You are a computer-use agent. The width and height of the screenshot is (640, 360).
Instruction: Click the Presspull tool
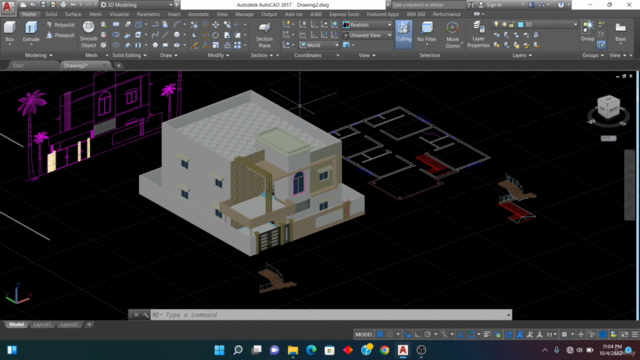(x=60, y=36)
